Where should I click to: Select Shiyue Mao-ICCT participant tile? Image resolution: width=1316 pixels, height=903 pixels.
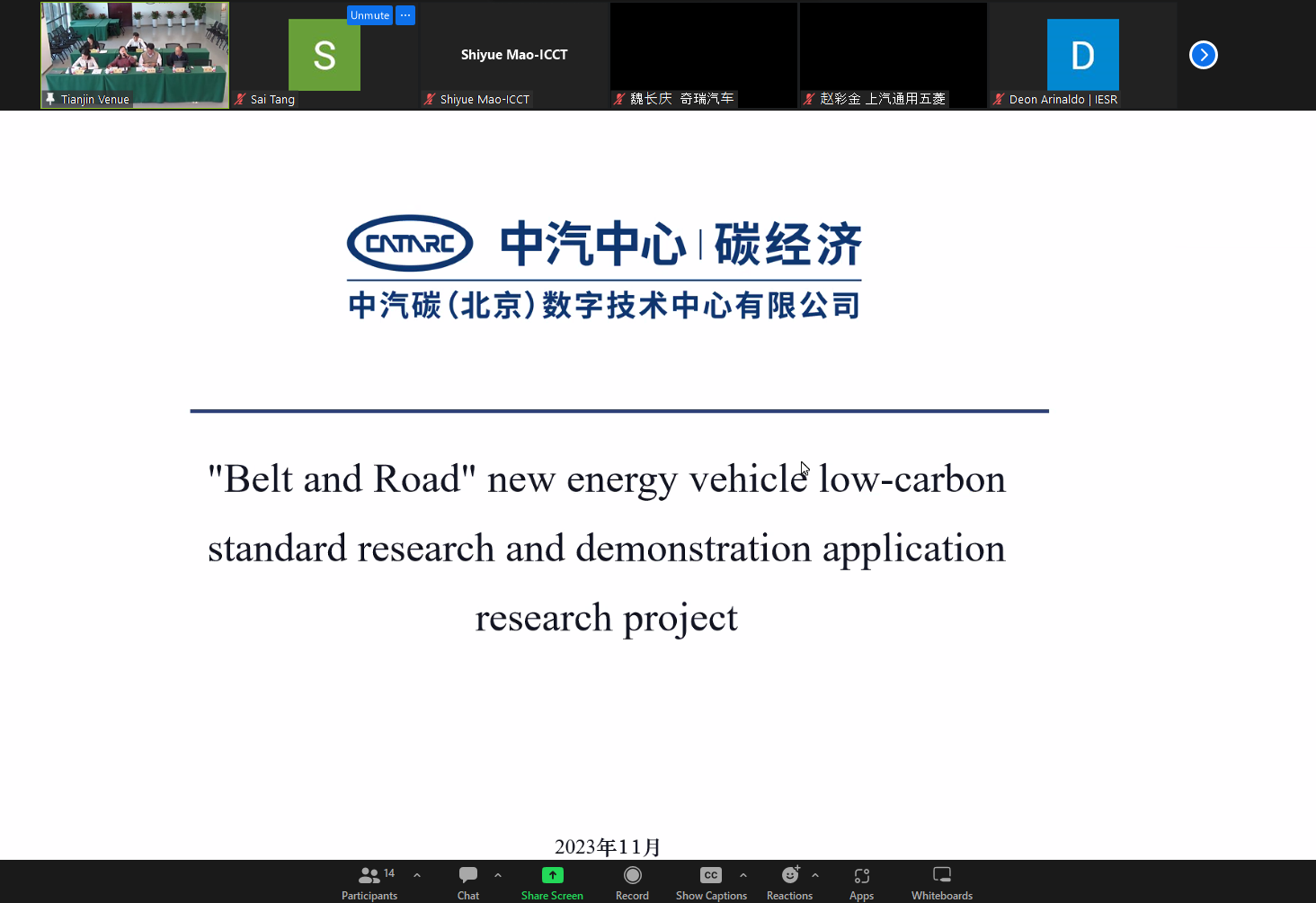[x=514, y=55]
